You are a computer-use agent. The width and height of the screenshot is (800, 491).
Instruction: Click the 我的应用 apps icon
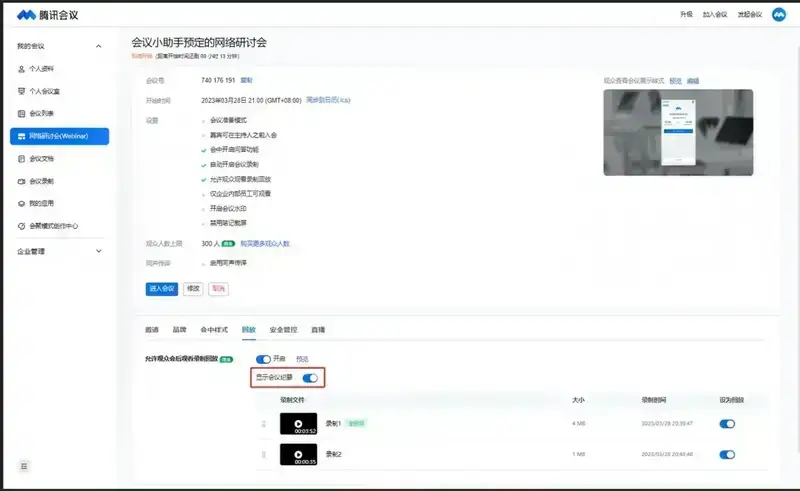pyautogui.click(x=21, y=204)
